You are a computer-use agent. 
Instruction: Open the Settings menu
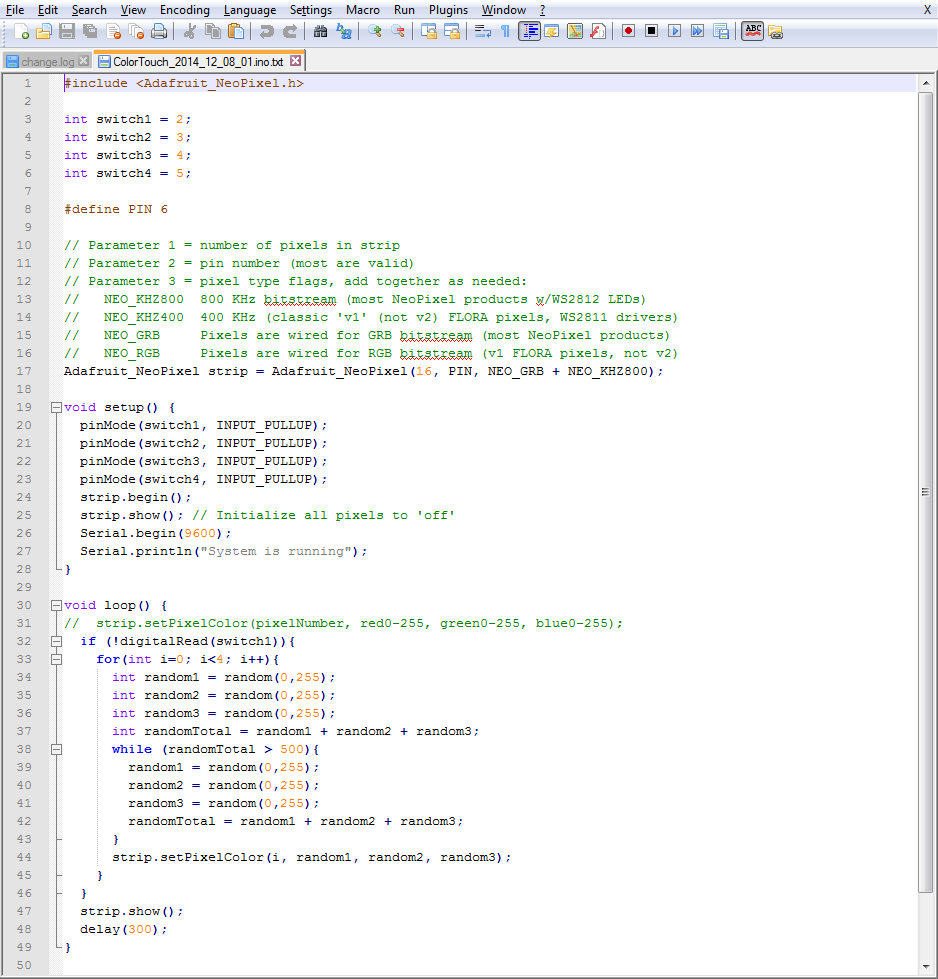pos(310,10)
